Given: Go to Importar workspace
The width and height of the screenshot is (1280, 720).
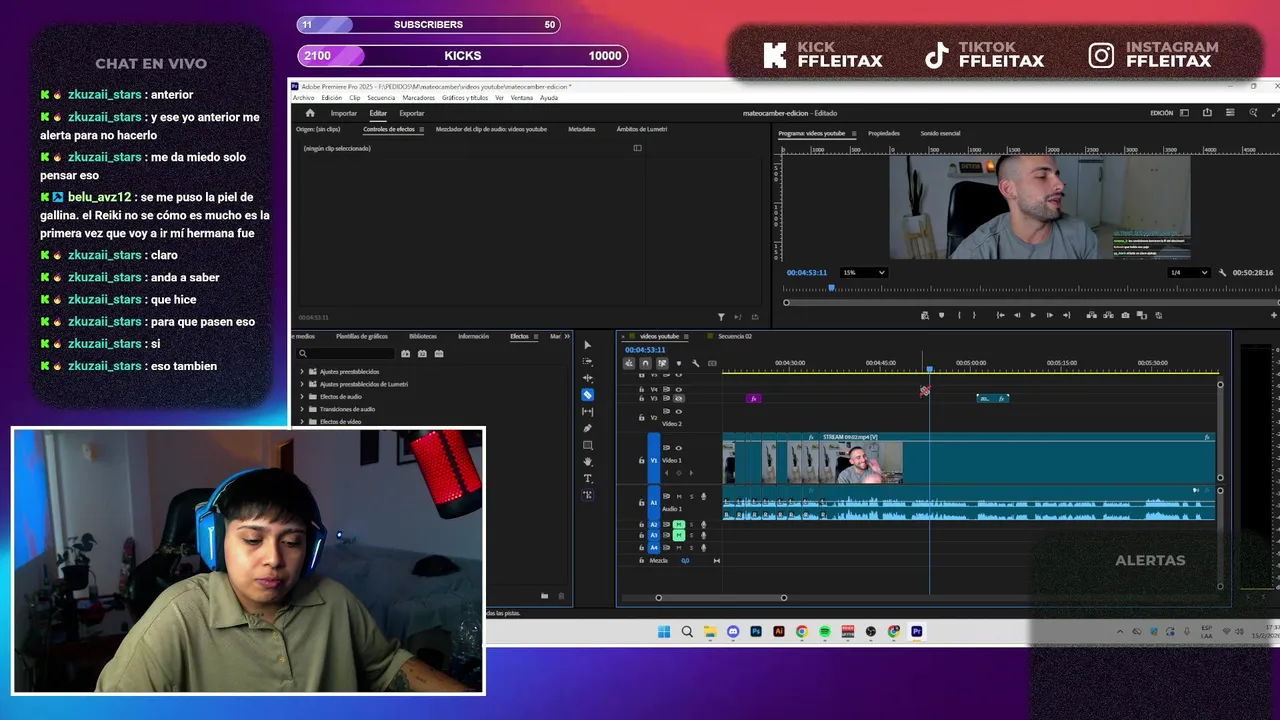Looking at the screenshot, I should [x=344, y=113].
